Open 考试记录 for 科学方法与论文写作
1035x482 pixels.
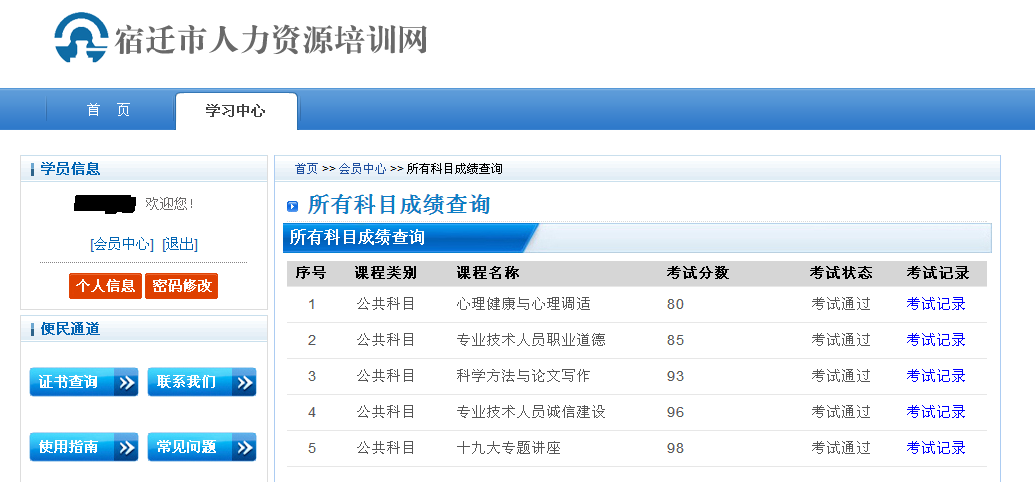point(936,376)
